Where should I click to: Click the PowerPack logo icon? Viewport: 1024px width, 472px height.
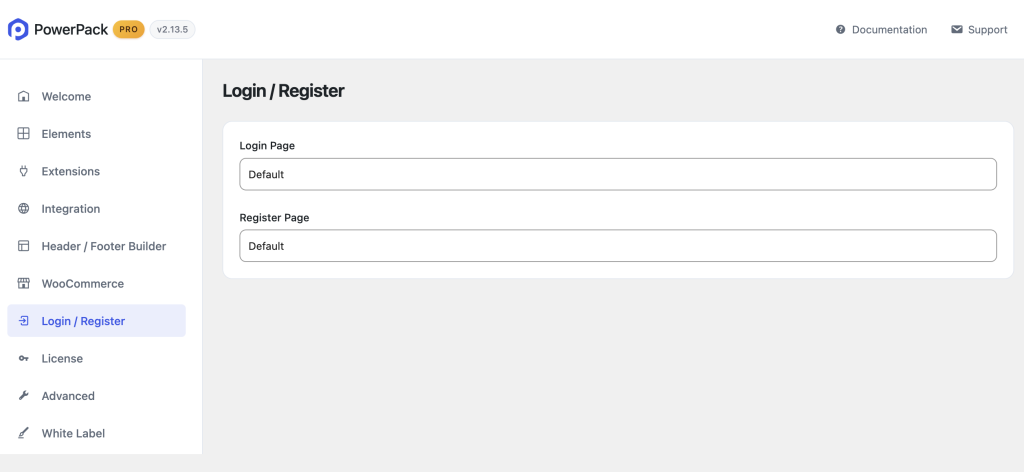coord(18,29)
